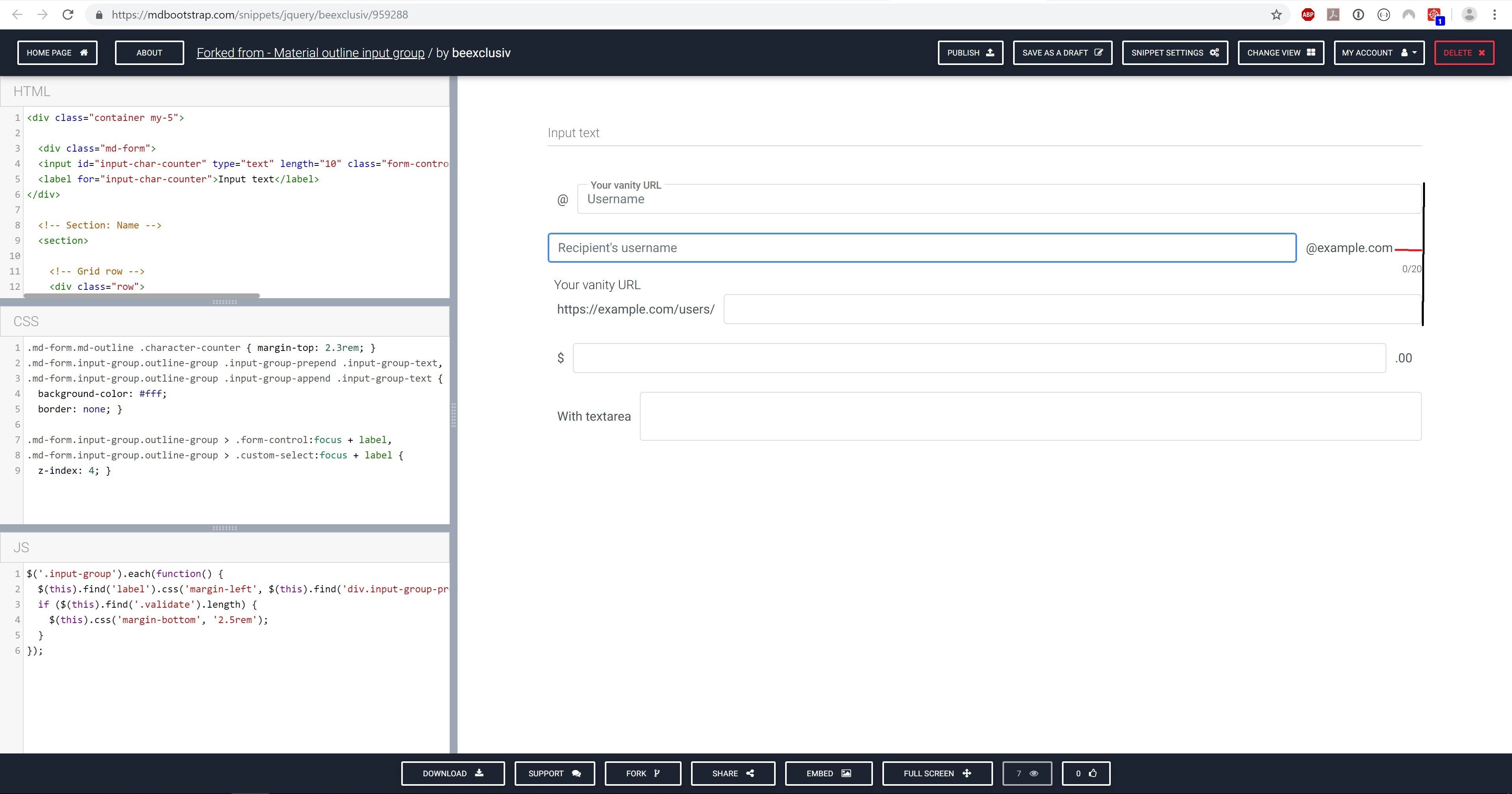The width and height of the screenshot is (1512, 794).
Task: Click the HTML panel header
Action: 225,92
